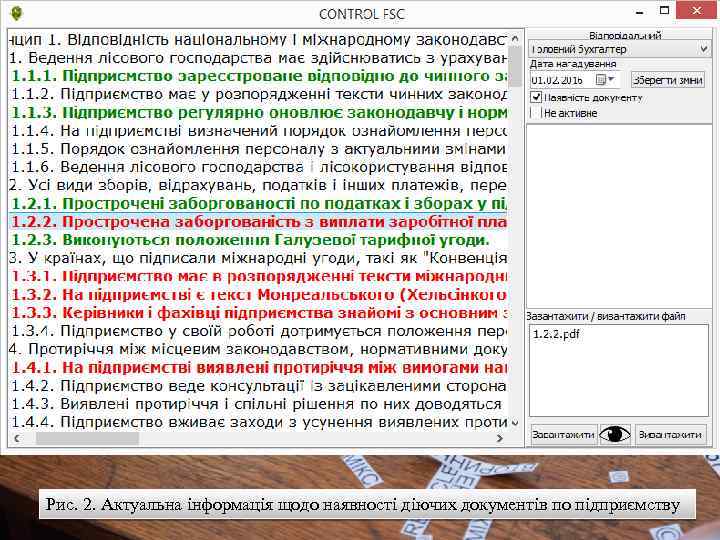Select row 1.2.2. Прострочена заборгованість з виплати
Screen dimensions: 720x540
pyautogui.click(x=258, y=222)
